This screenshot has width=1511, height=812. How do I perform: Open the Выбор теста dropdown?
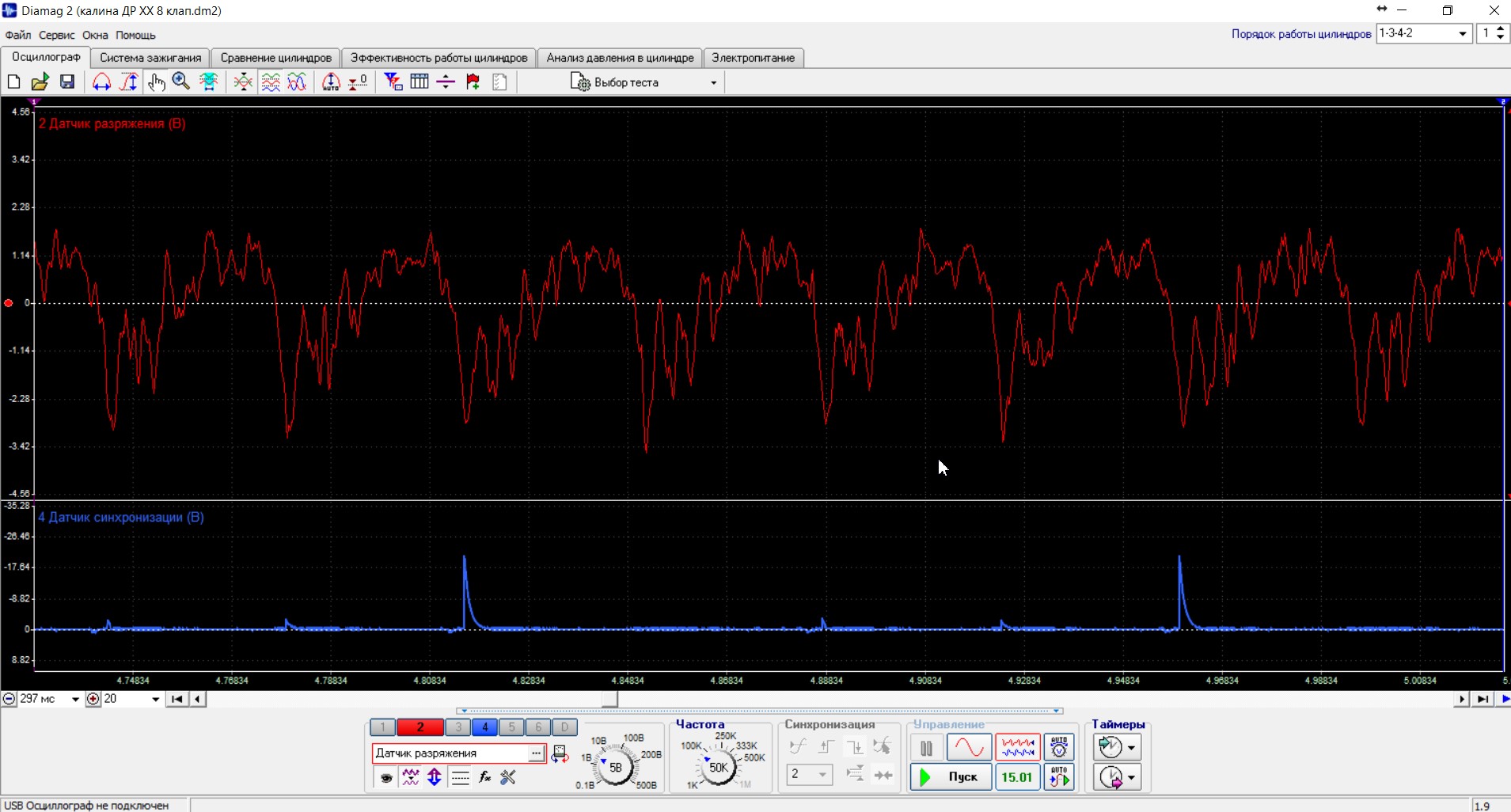644,82
